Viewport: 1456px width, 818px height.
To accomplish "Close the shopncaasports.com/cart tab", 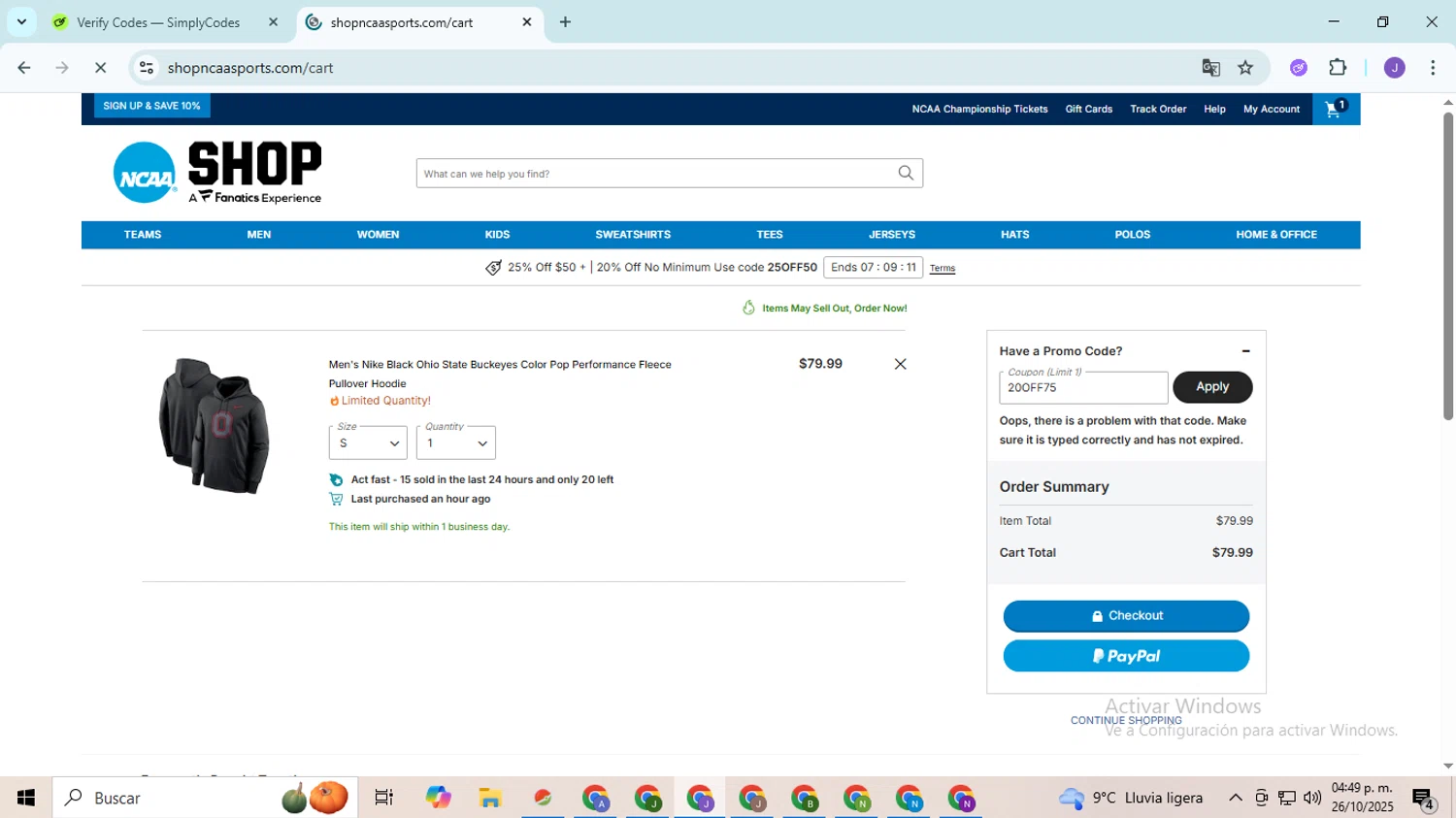I will click(527, 22).
